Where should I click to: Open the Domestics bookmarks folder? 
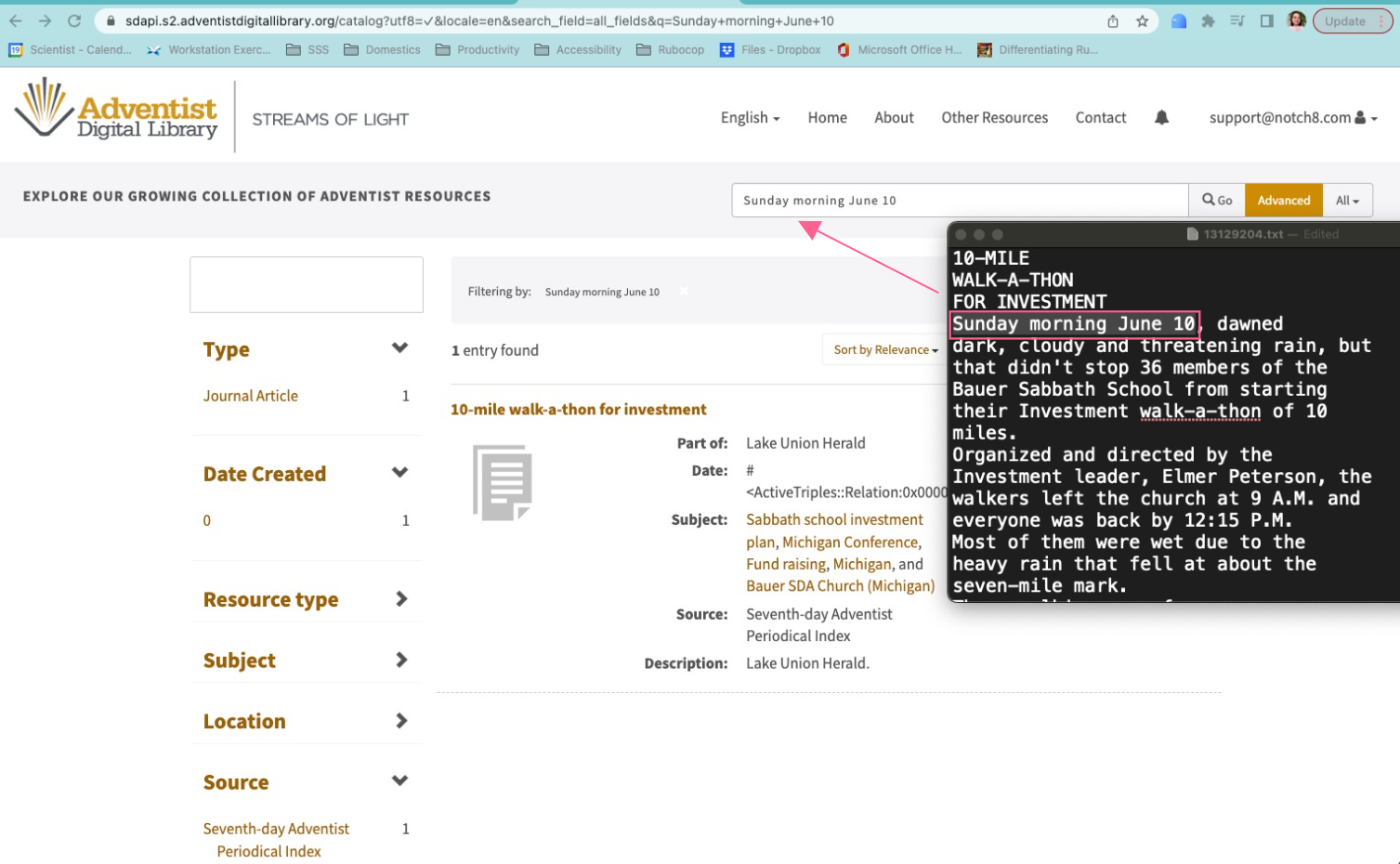[382, 50]
